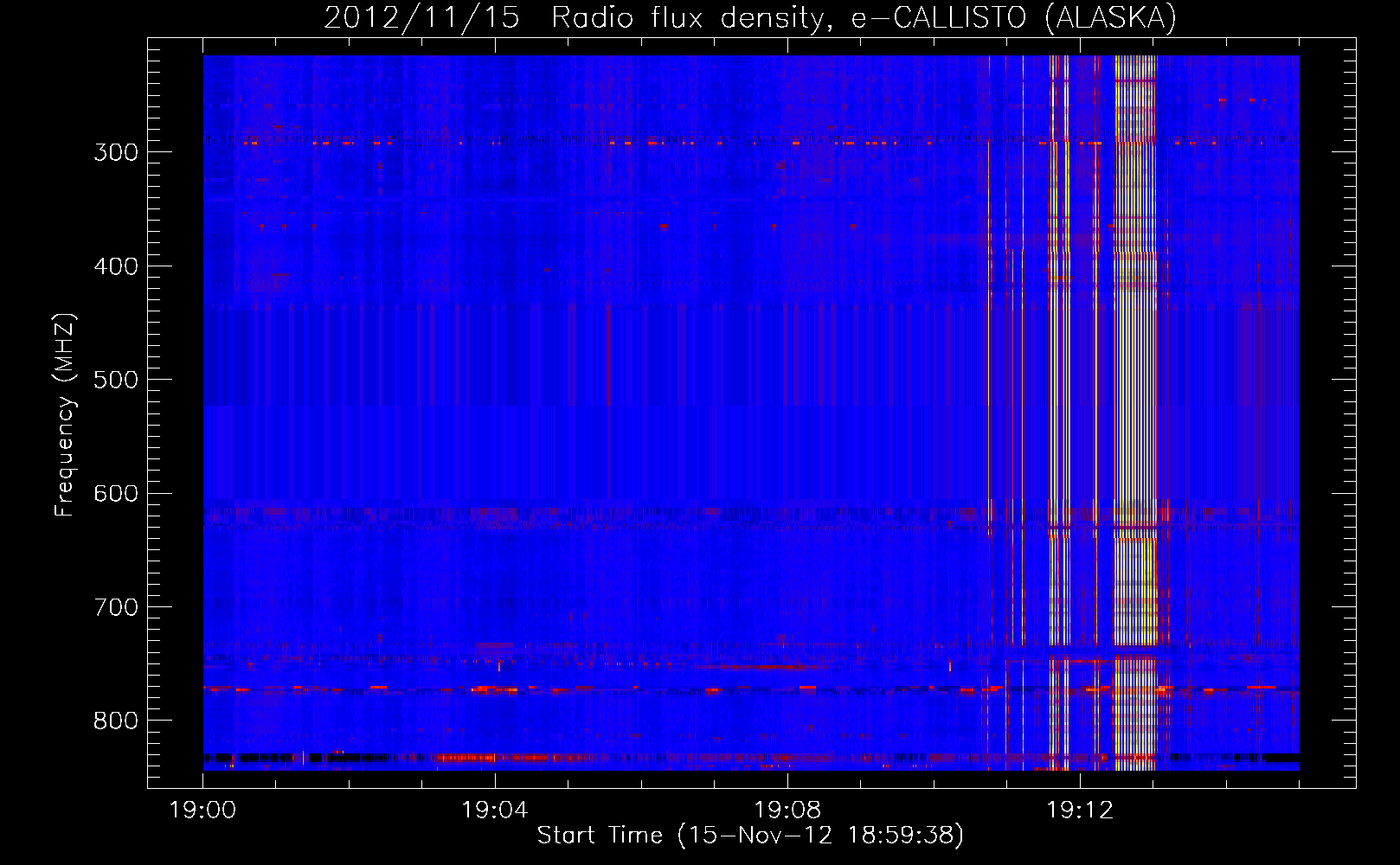Click the 'e-CALLISTO (ALASKA)' title text
The width and height of the screenshot is (1400, 865).
point(1014,18)
